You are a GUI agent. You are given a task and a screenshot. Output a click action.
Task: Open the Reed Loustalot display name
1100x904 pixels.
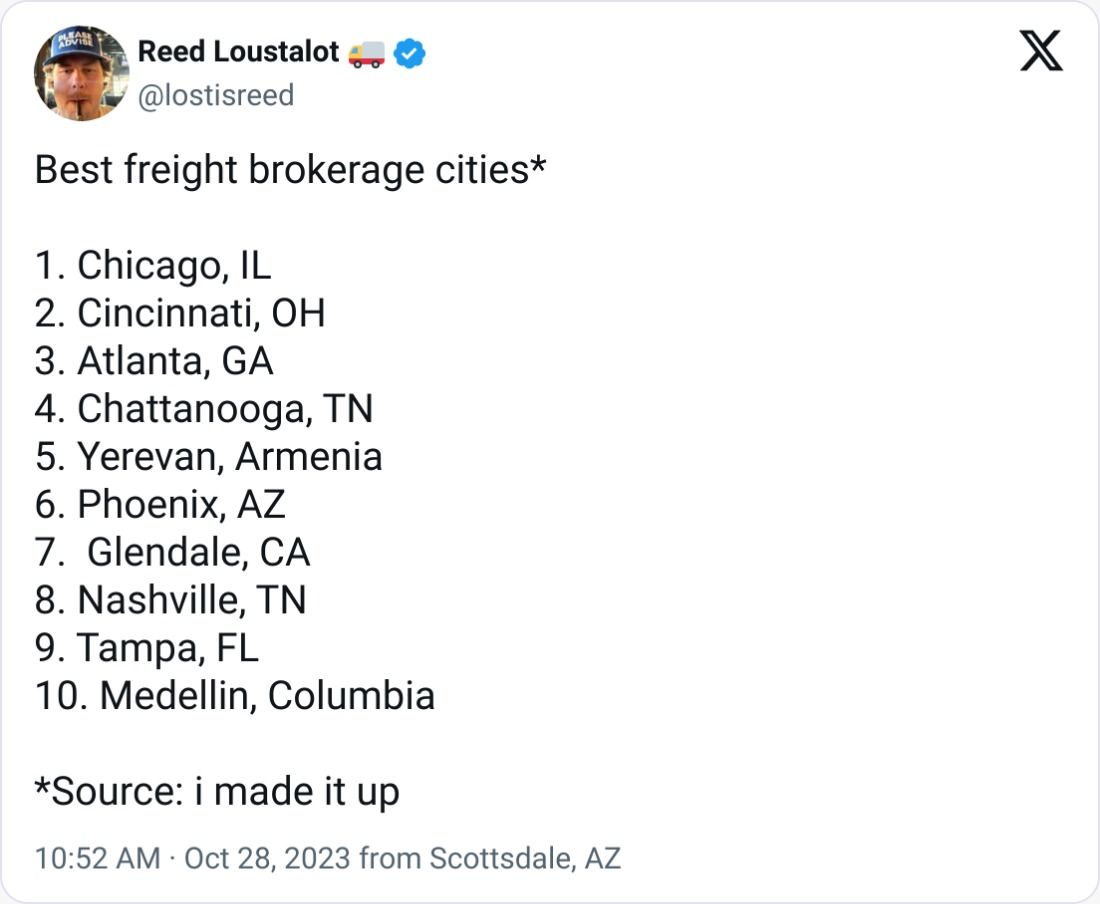[x=238, y=52]
